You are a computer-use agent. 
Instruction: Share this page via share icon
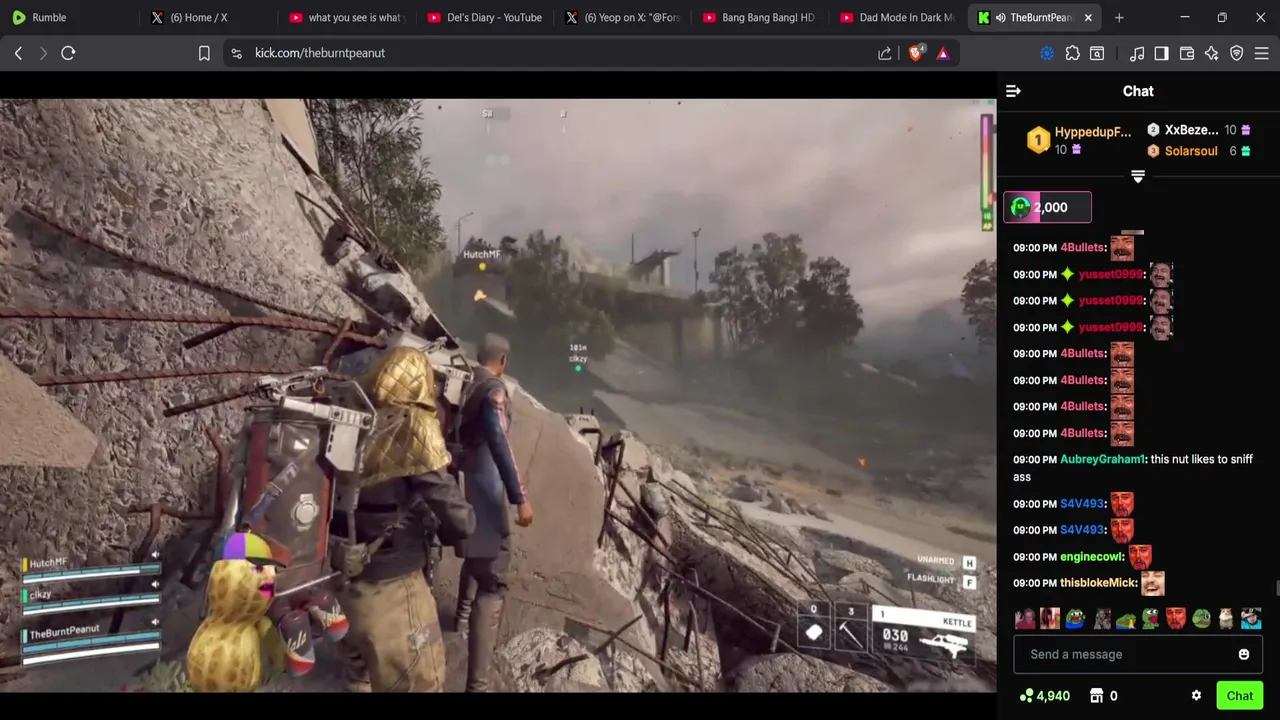[885, 53]
